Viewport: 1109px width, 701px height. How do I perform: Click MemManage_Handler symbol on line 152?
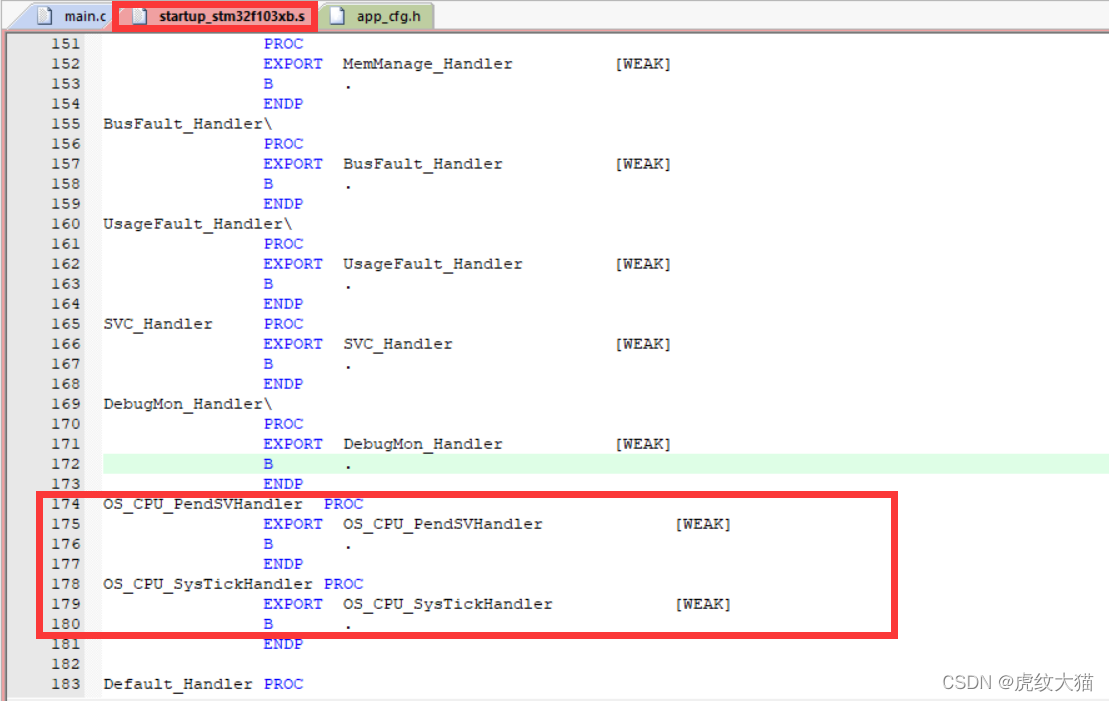click(x=428, y=64)
